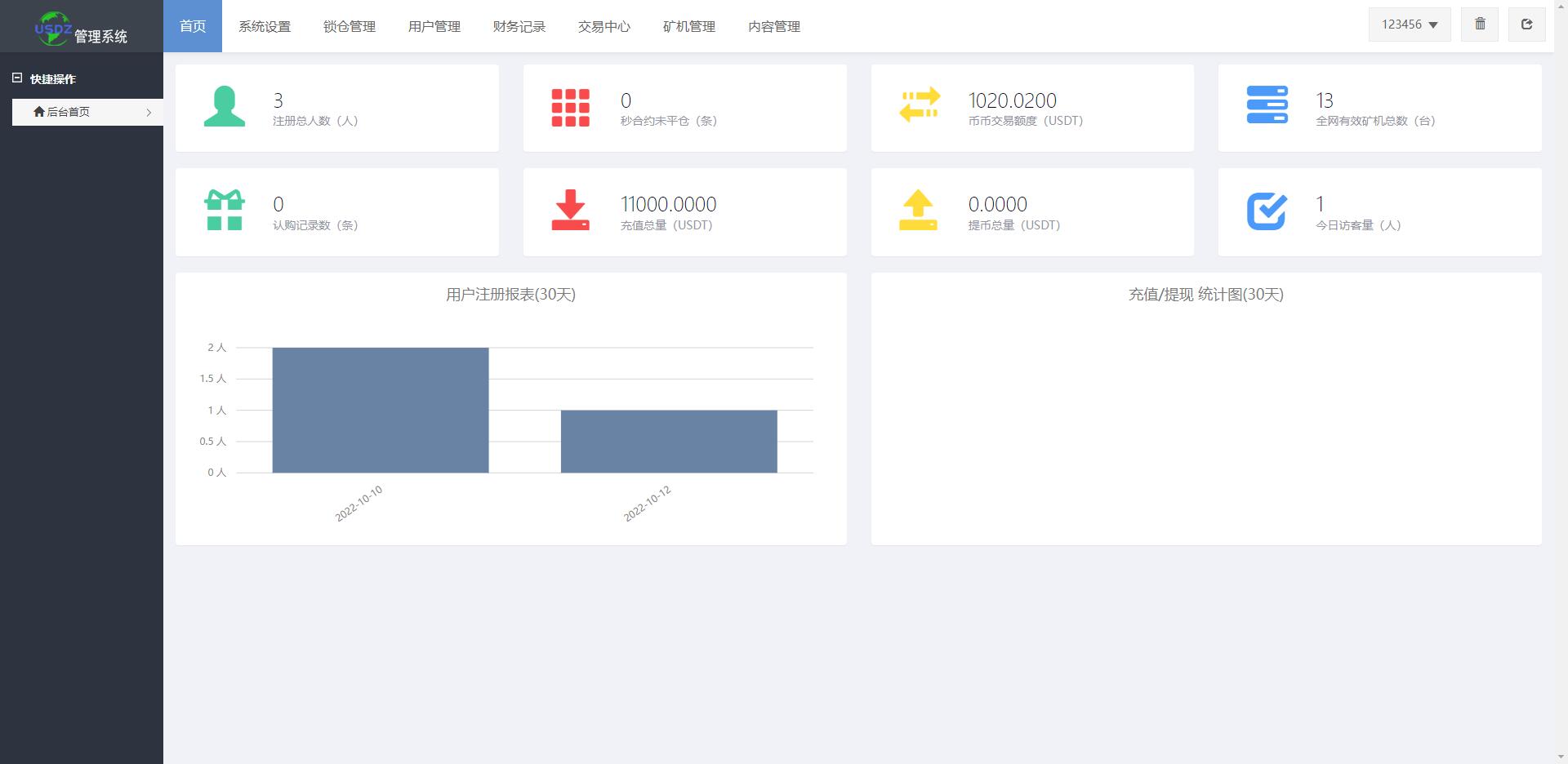1568x764 pixels.
Task: Click the red download recharge icon
Action: pos(570,211)
